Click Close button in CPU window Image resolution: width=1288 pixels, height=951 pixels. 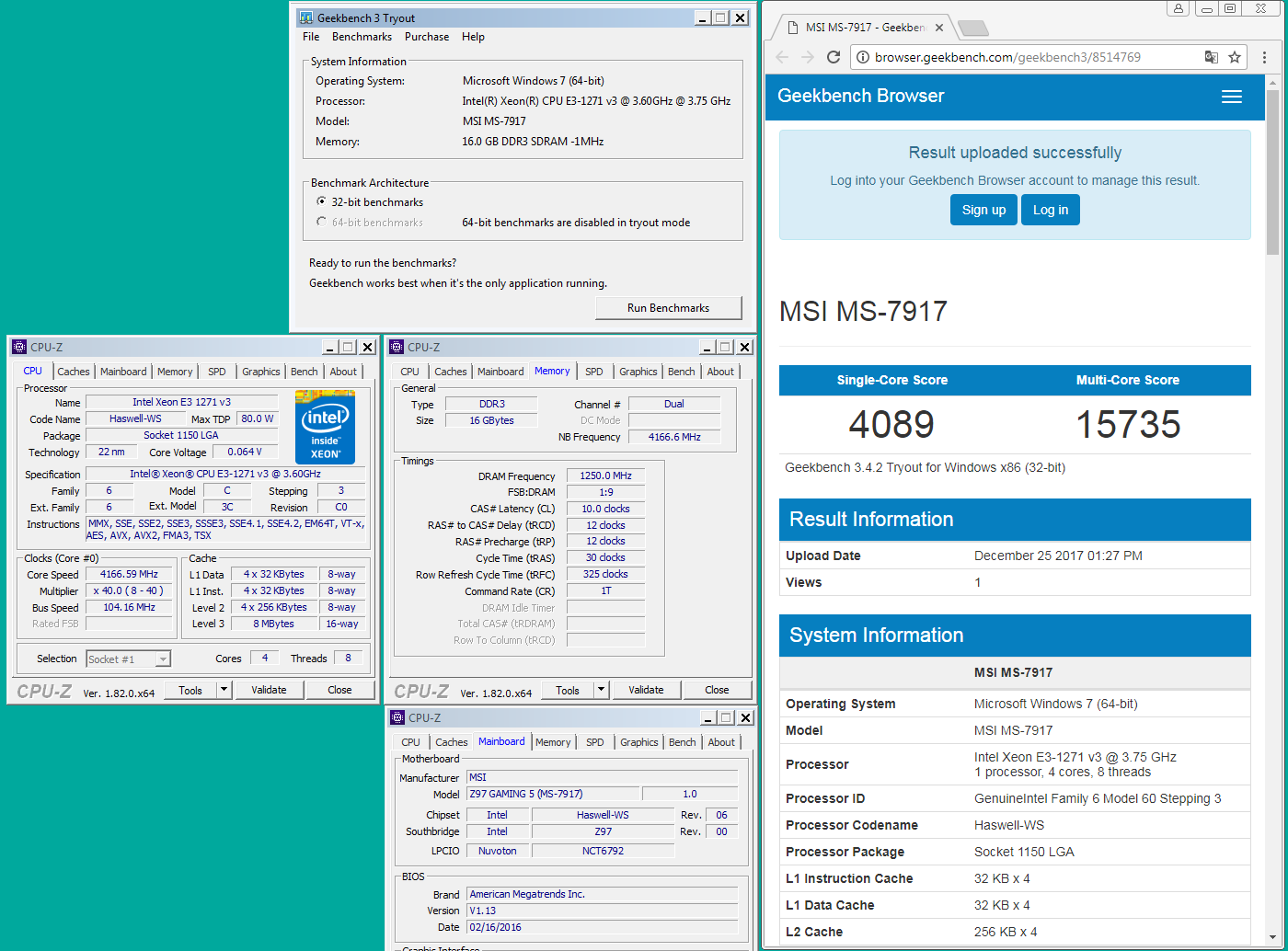click(x=339, y=690)
